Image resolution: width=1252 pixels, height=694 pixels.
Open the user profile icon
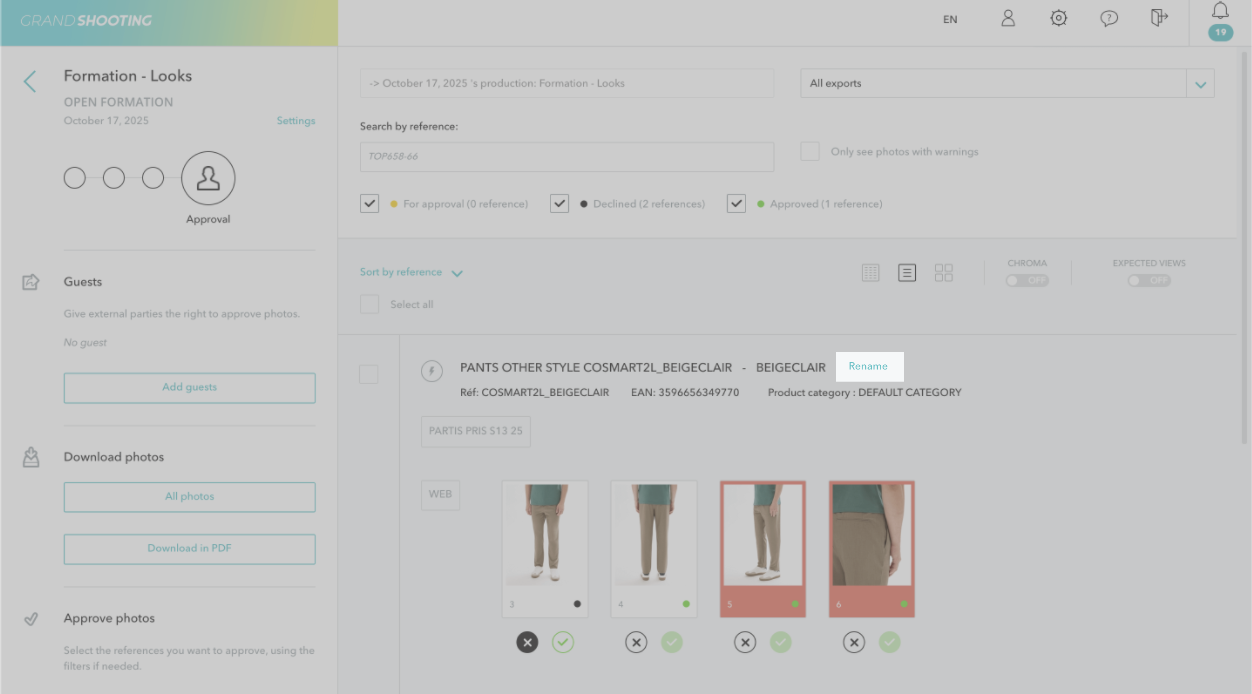[1008, 18]
